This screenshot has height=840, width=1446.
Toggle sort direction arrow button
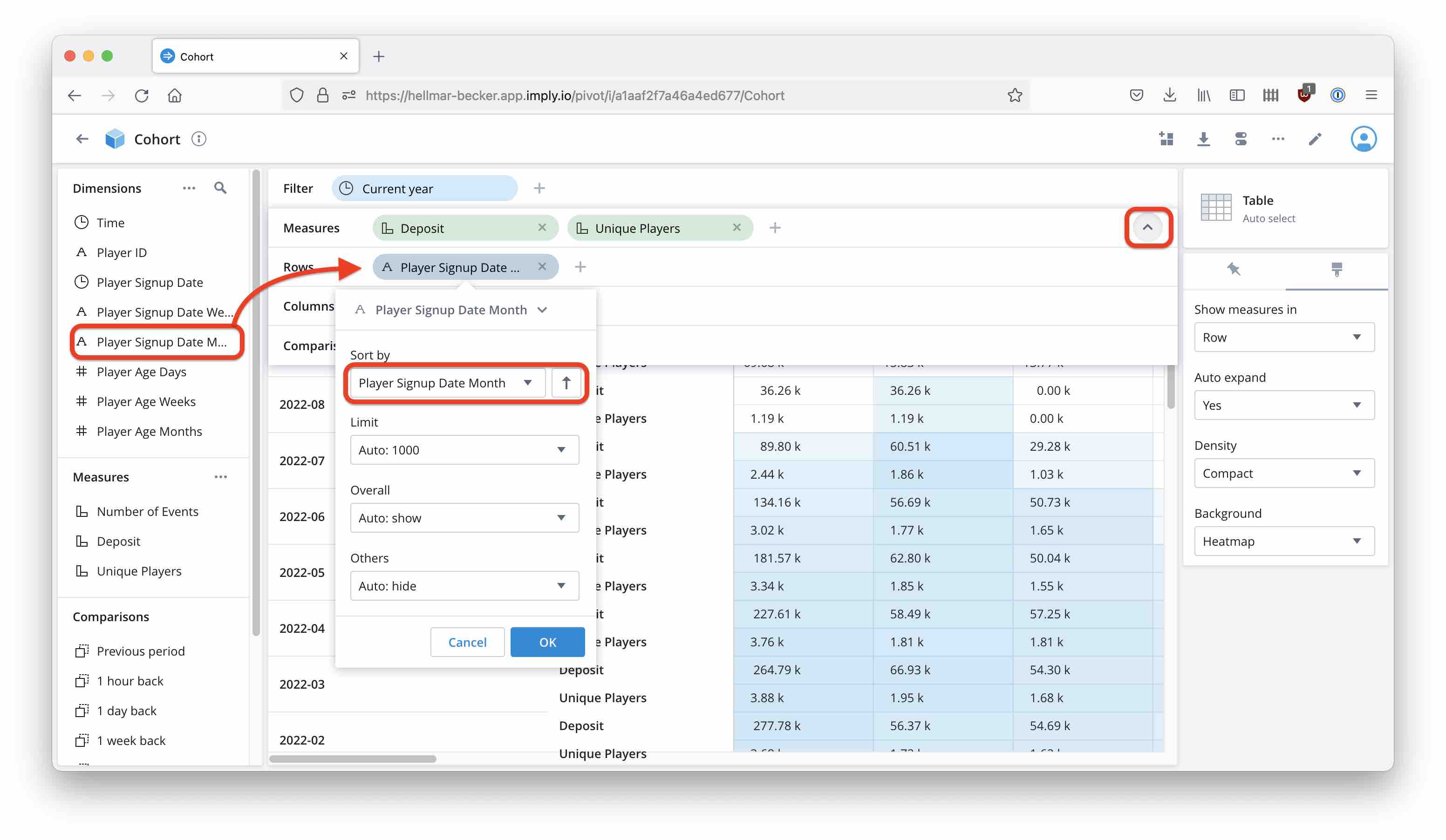pos(566,383)
